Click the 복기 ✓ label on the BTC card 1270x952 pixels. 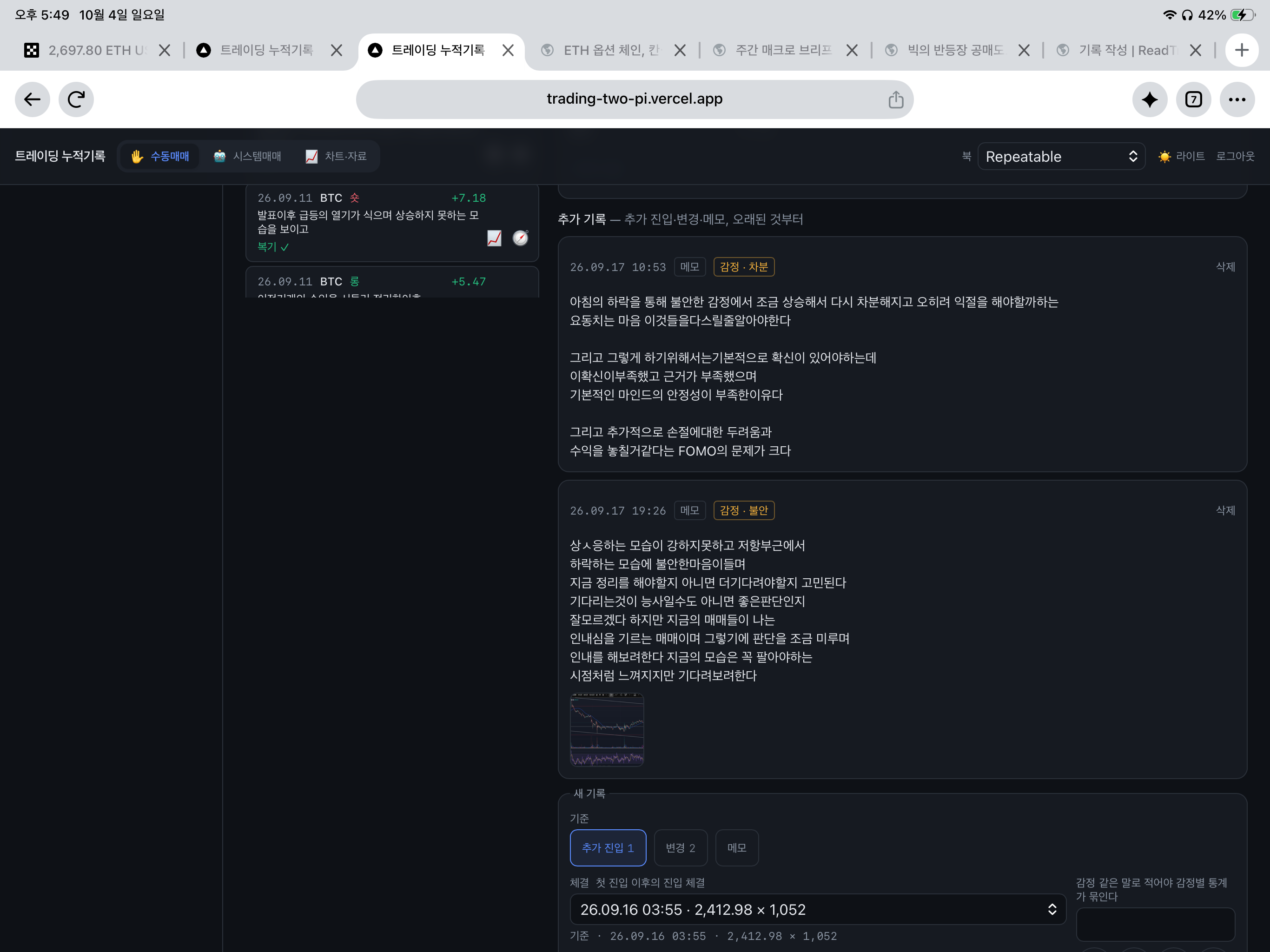point(273,247)
